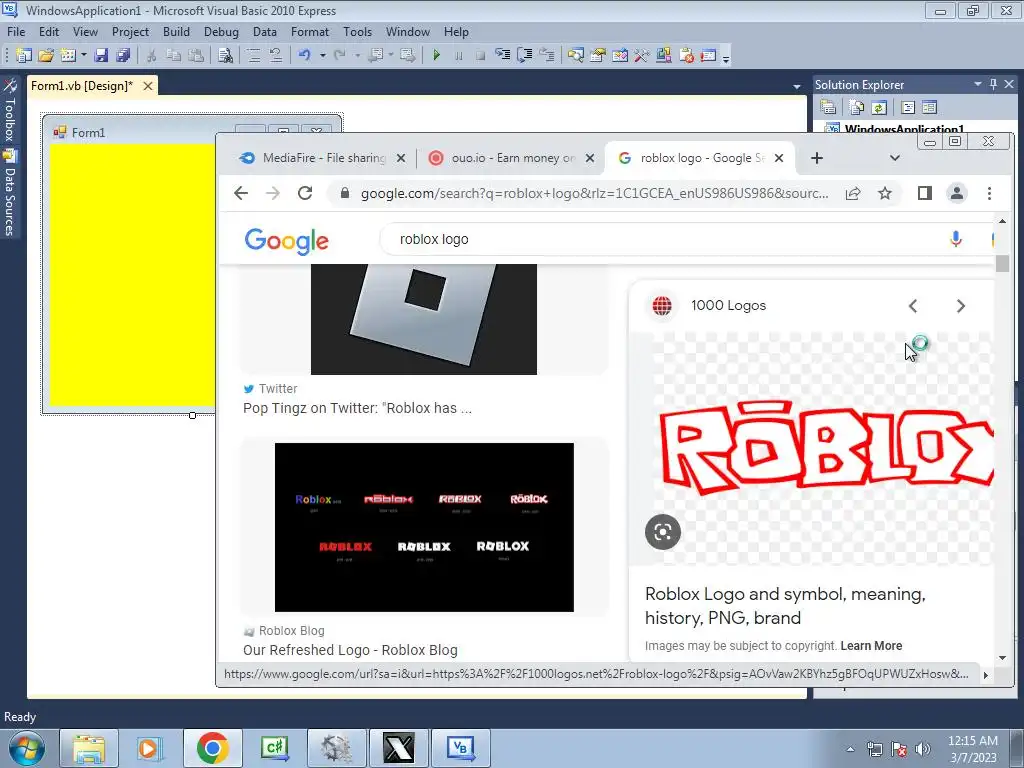Viewport: 1024px width, 768px height.
Task: Open the active documents dropdown arrow
Action: (x=797, y=86)
